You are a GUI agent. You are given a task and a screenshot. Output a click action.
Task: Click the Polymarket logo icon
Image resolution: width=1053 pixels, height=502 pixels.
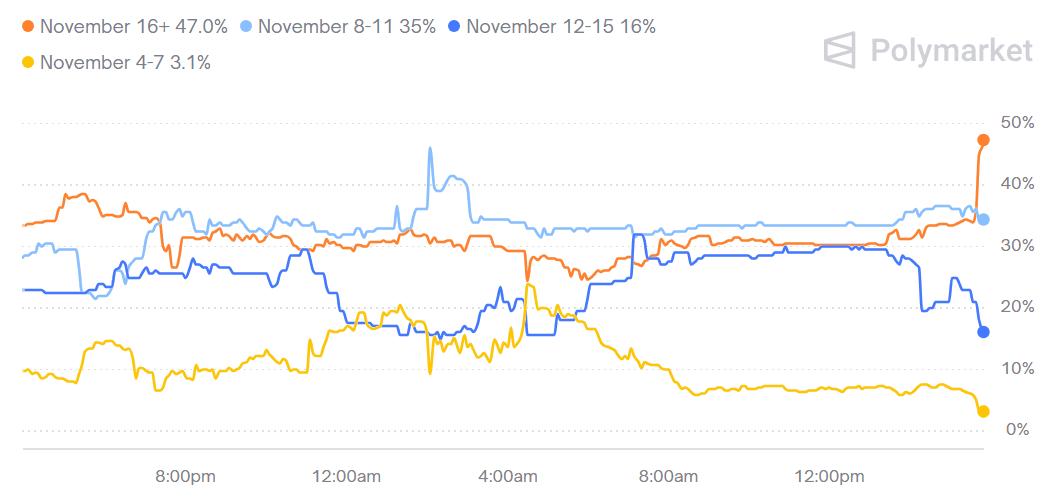tap(840, 49)
